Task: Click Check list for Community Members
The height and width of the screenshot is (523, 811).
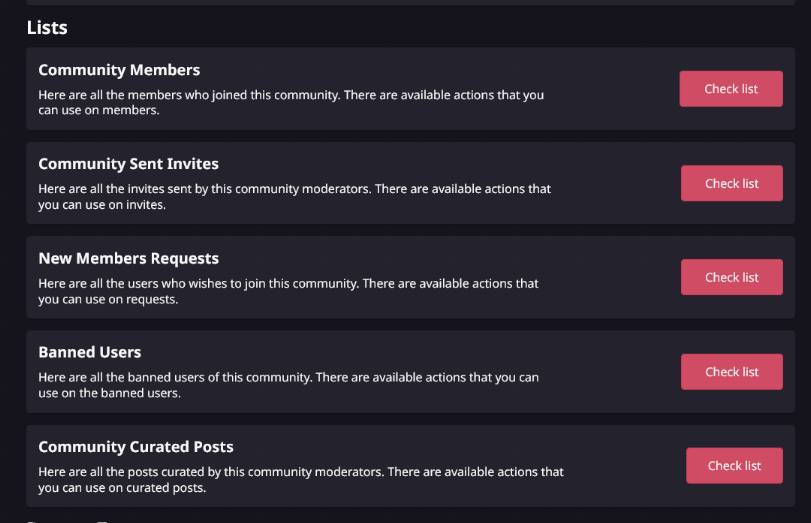Action: pyautogui.click(x=730, y=89)
